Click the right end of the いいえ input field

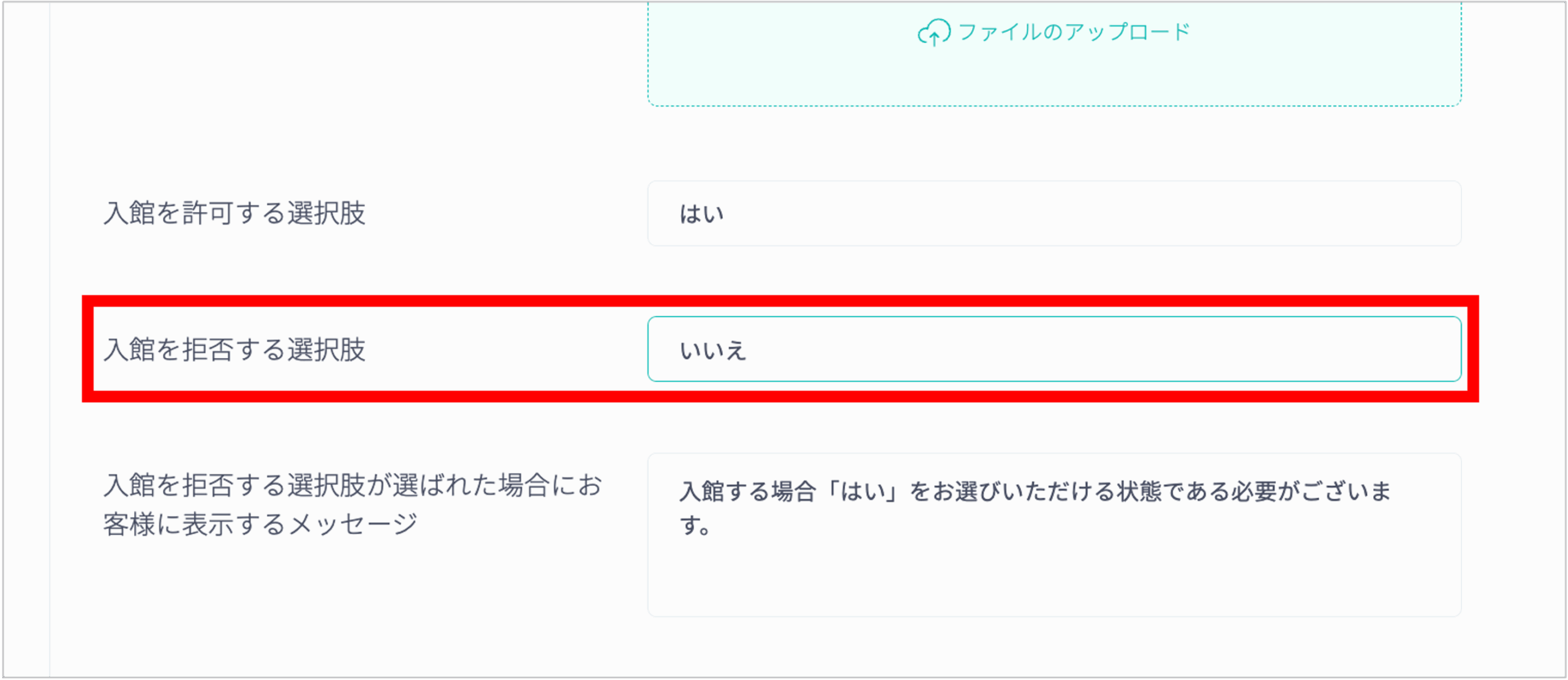pyautogui.click(x=1433, y=349)
